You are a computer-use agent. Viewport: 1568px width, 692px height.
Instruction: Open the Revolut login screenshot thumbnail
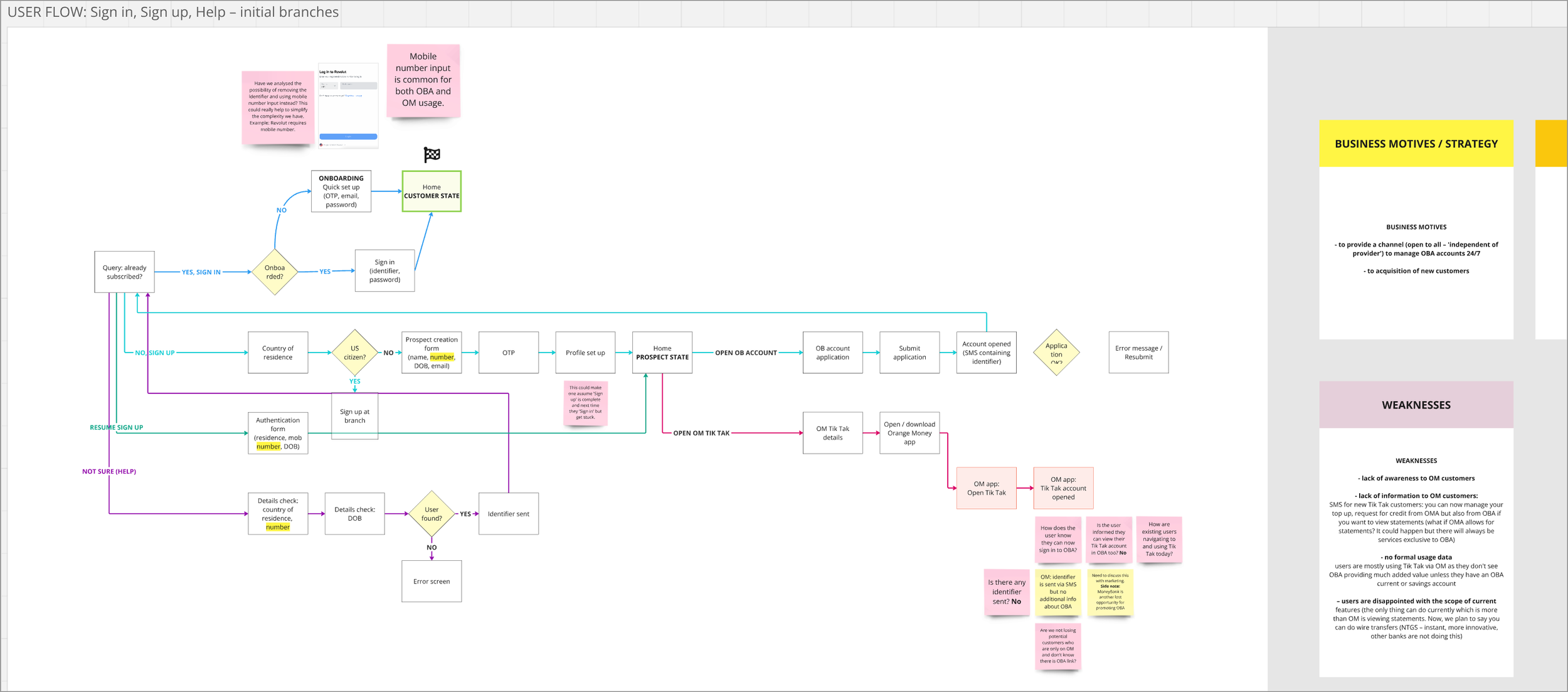pos(348,105)
